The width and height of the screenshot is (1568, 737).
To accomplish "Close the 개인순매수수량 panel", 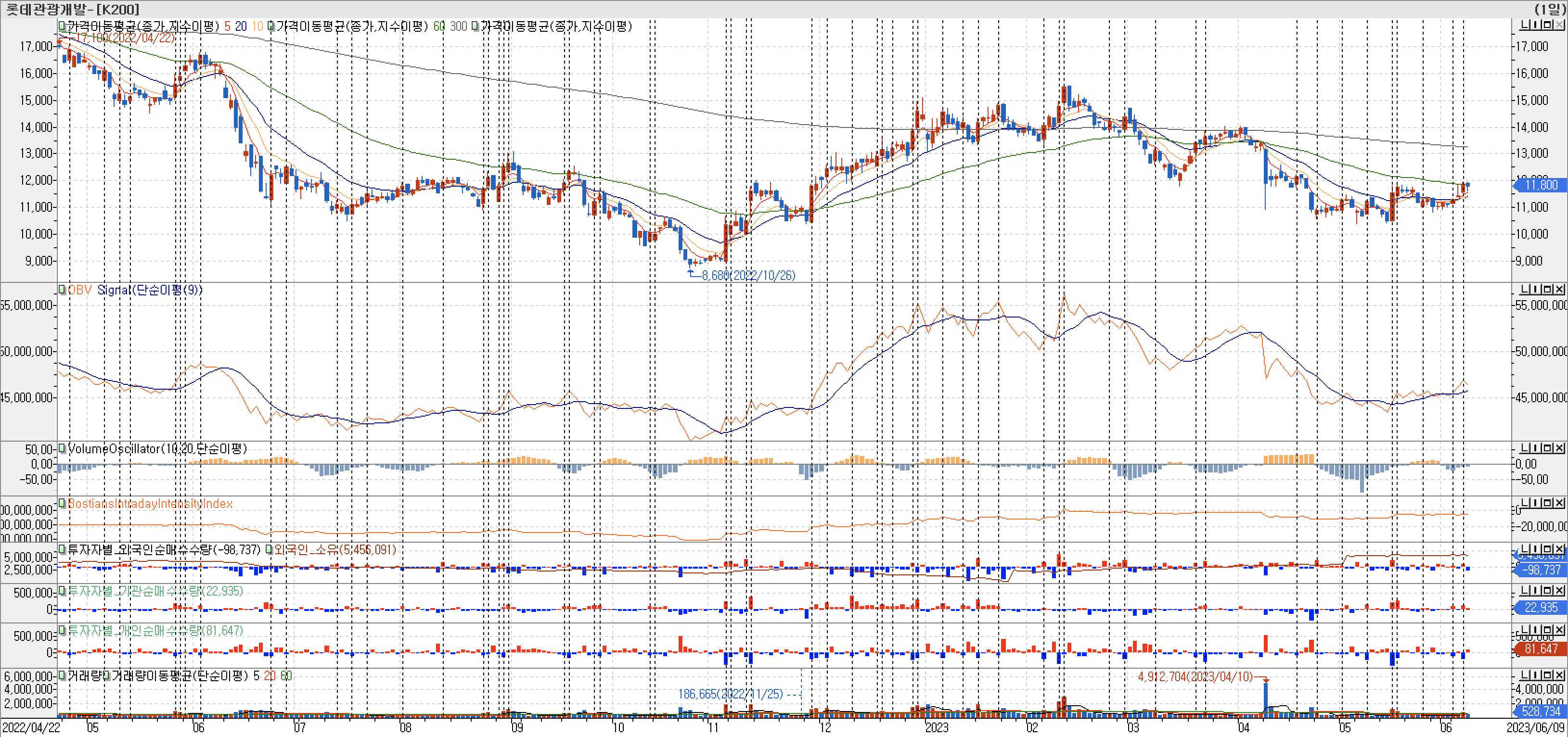I will click(x=1559, y=630).
